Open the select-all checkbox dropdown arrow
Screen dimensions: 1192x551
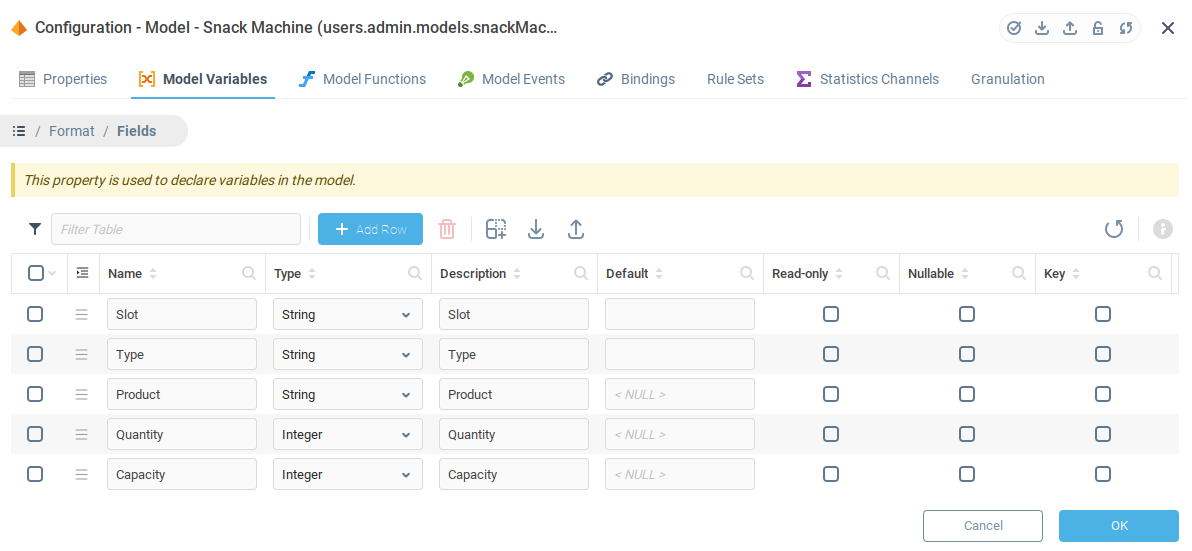tap(53, 273)
